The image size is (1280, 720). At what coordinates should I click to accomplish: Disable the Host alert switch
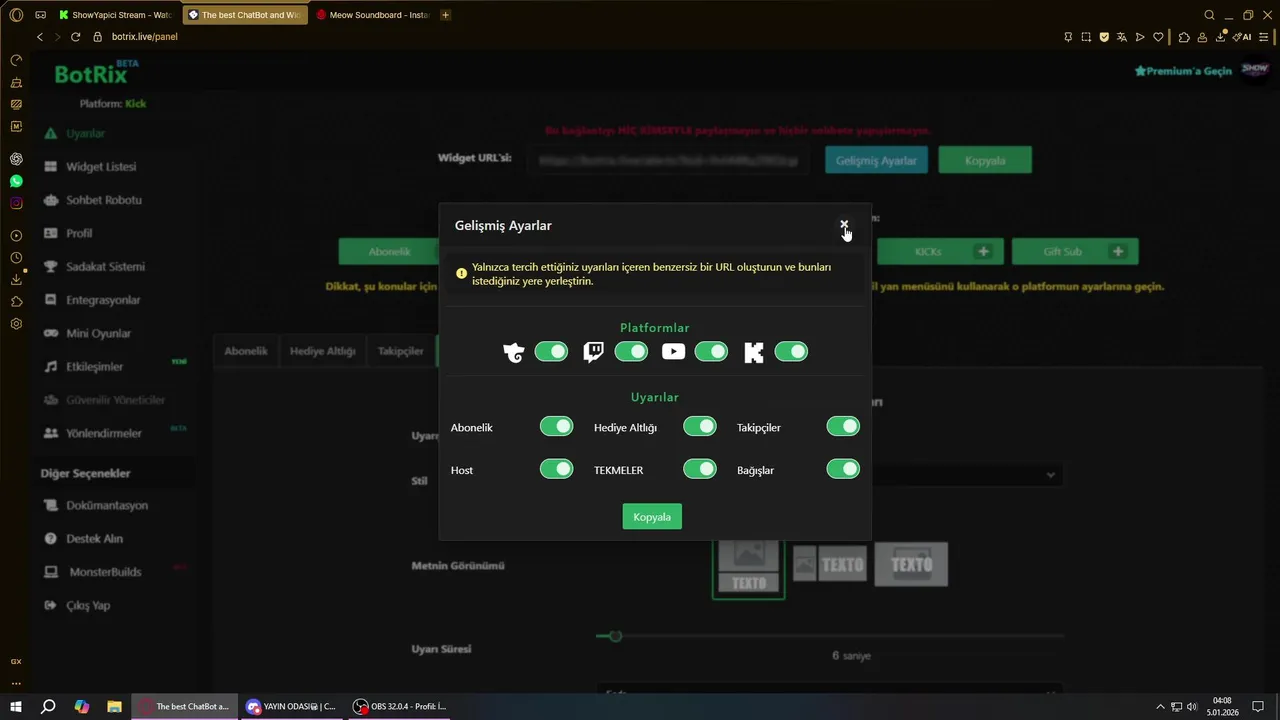[x=557, y=469]
